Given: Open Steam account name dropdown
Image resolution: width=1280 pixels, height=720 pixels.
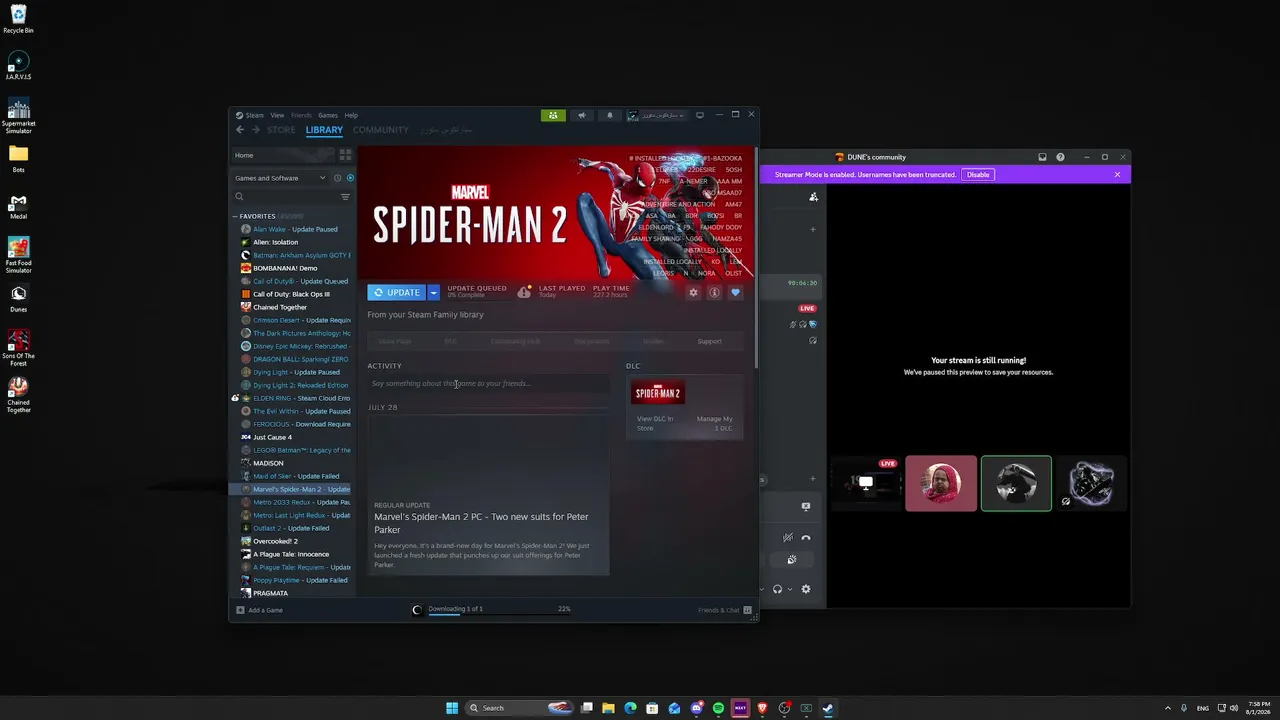Looking at the screenshot, I should pyautogui.click(x=656, y=115).
